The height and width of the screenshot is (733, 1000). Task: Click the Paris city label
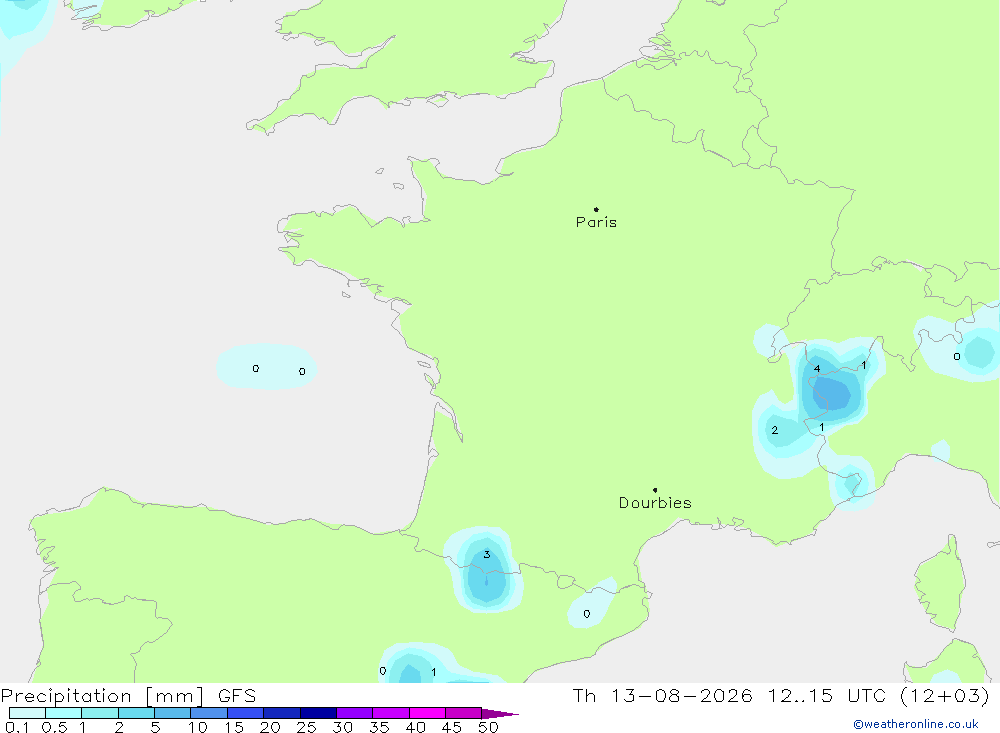coord(596,222)
